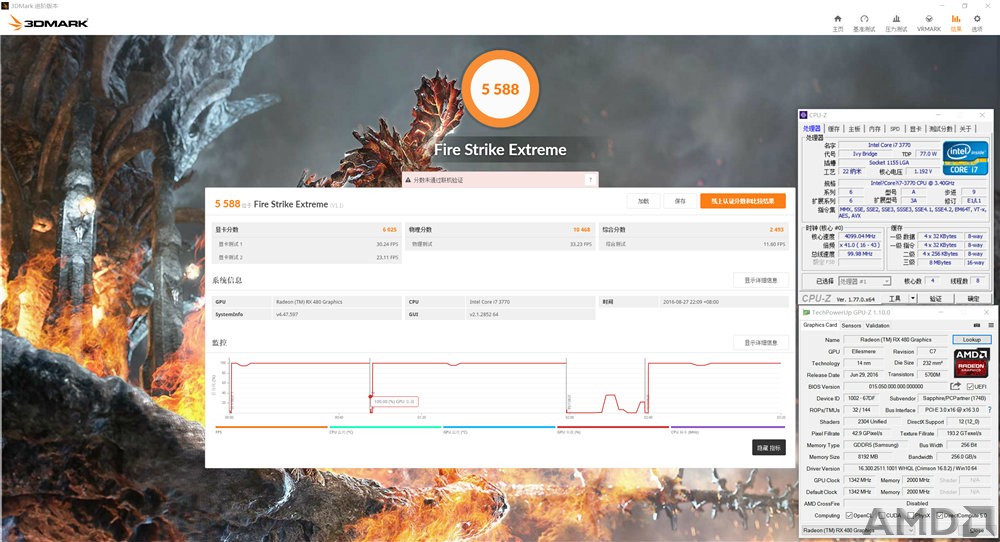
Task: Click the dark hide indicators button
Action: tap(768, 448)
